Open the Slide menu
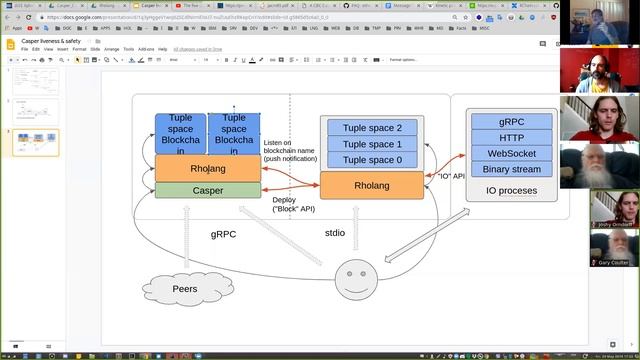This screenshot has width=640, height=360. [95, 49]
